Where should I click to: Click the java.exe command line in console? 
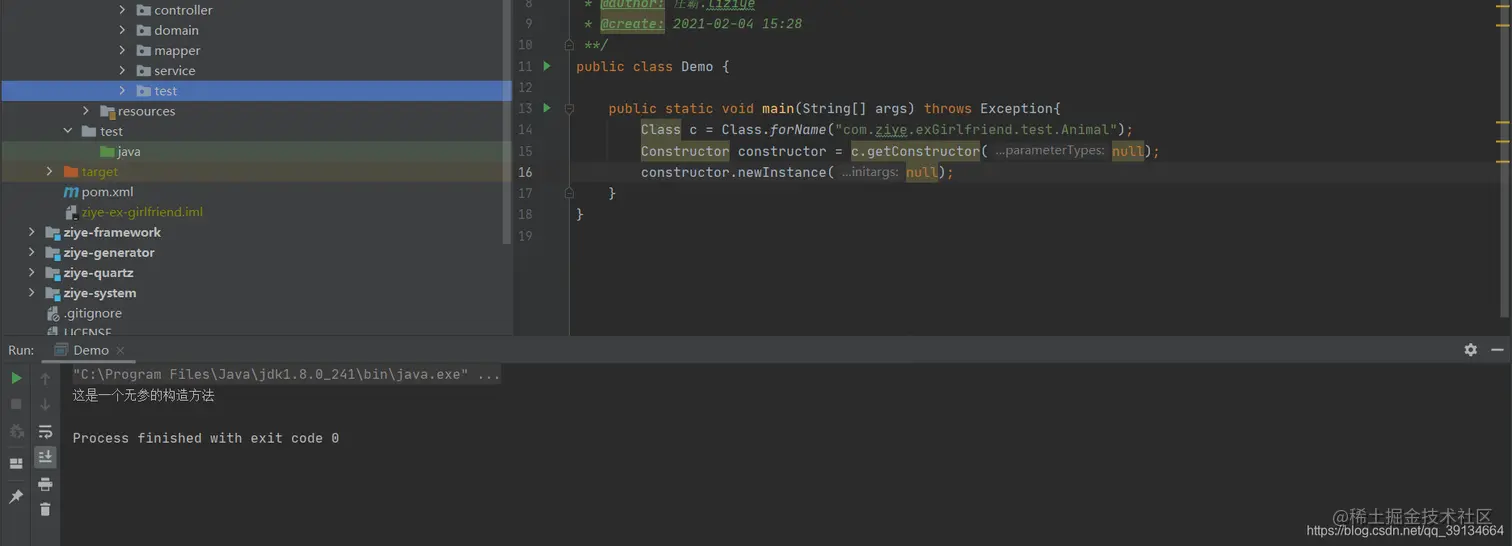(x=286, y=375)
